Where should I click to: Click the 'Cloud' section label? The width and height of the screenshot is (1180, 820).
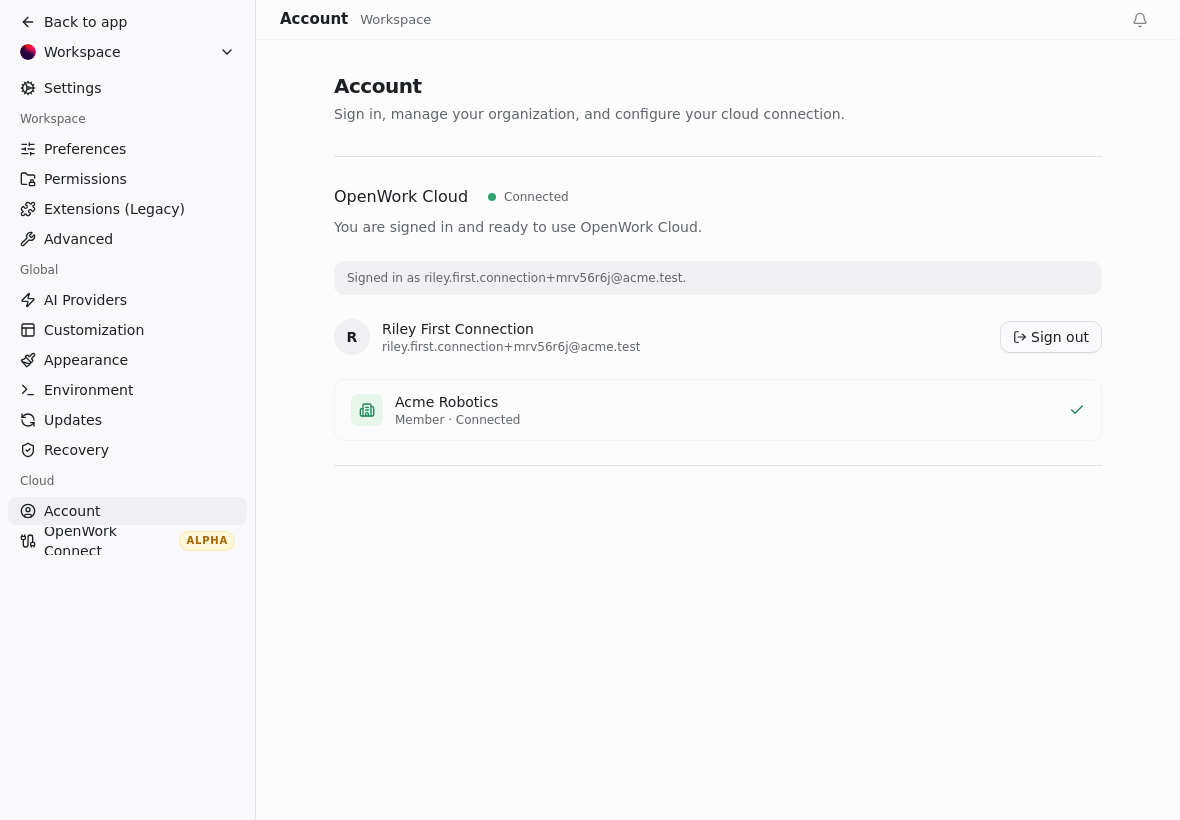(37, 481)
